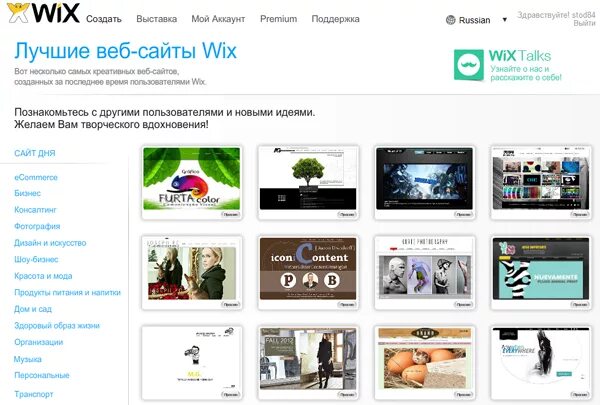600x405 pixels.
Task: Choose the Транспорт category
Action: coord(34,394)
